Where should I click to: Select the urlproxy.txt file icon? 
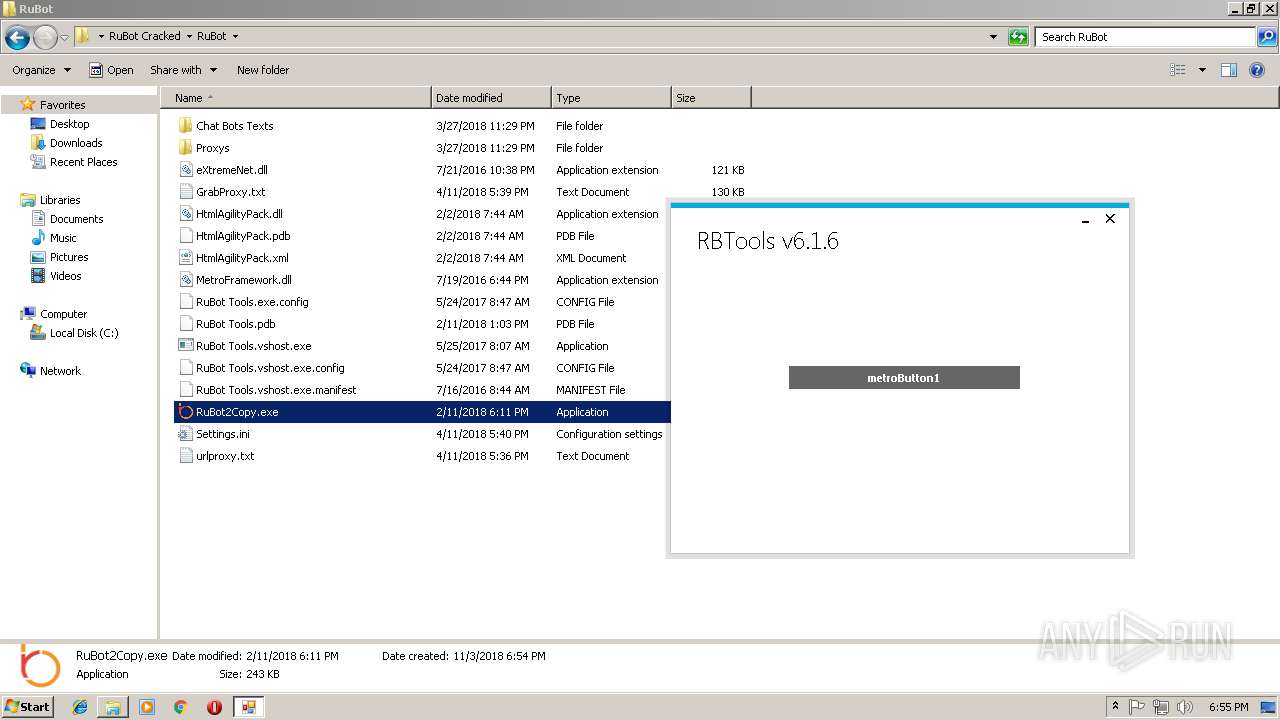[185, 456]
